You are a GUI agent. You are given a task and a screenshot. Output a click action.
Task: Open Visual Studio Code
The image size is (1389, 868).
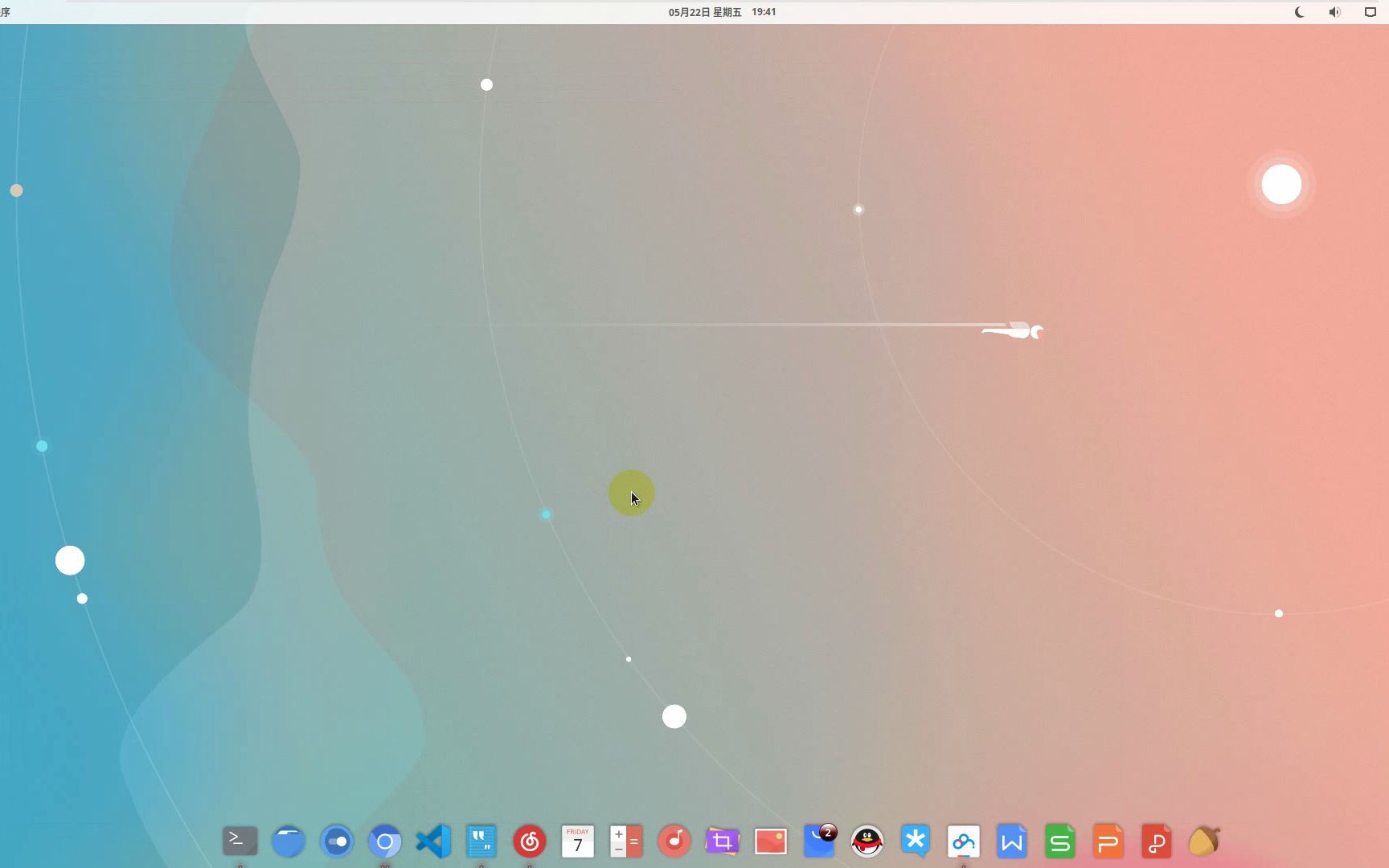(433, 841)
